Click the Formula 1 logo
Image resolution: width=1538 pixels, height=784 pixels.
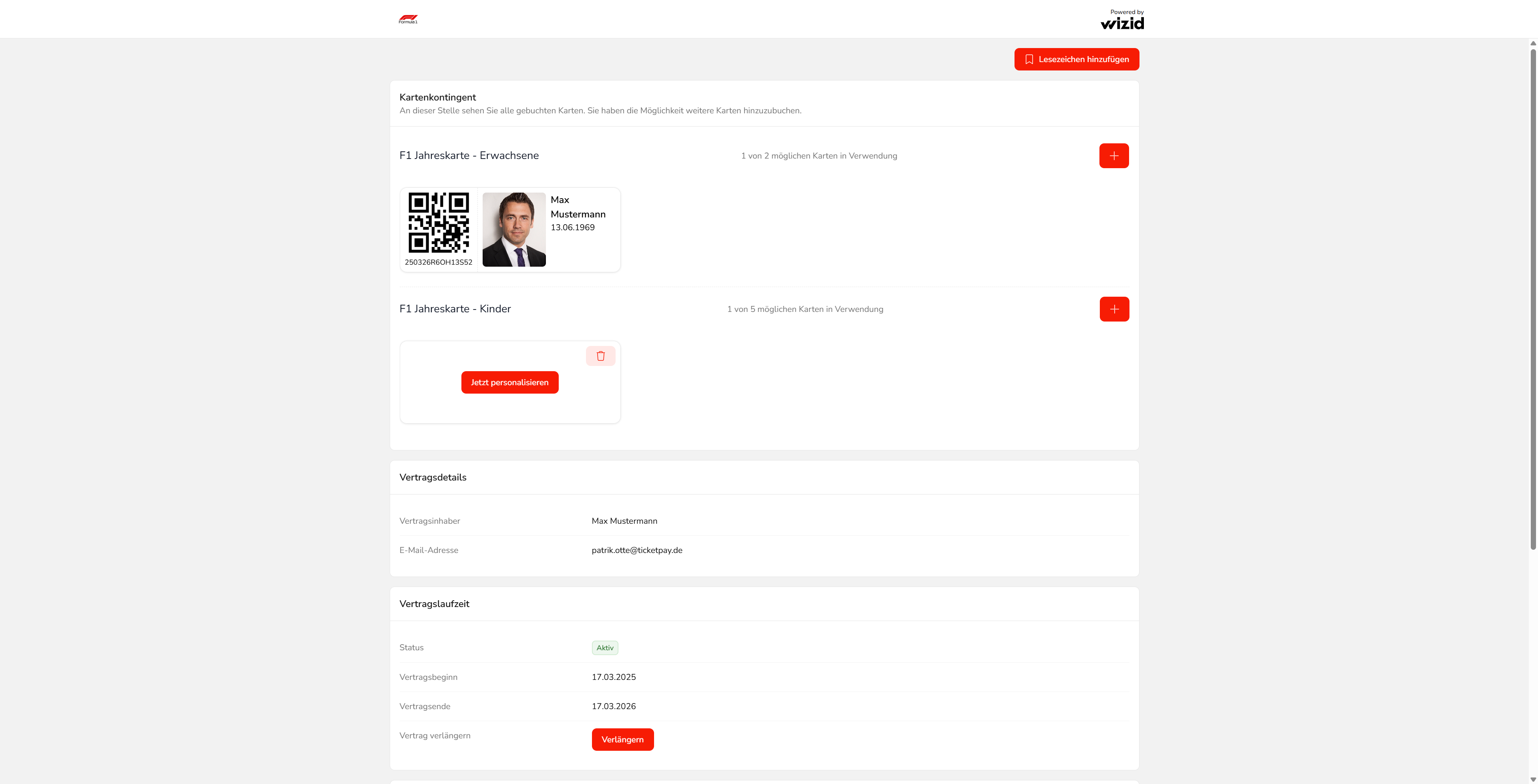tap(408, 19)
